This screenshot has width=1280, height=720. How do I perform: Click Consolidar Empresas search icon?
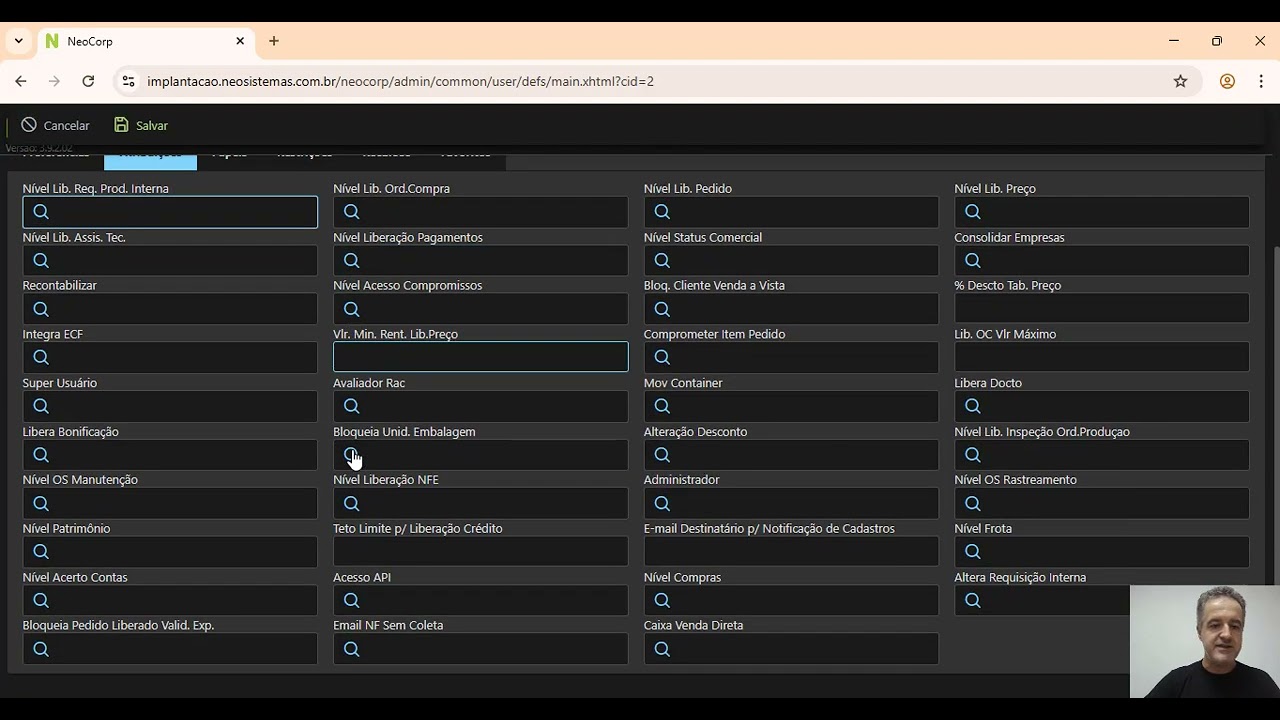tap(973, 260)
